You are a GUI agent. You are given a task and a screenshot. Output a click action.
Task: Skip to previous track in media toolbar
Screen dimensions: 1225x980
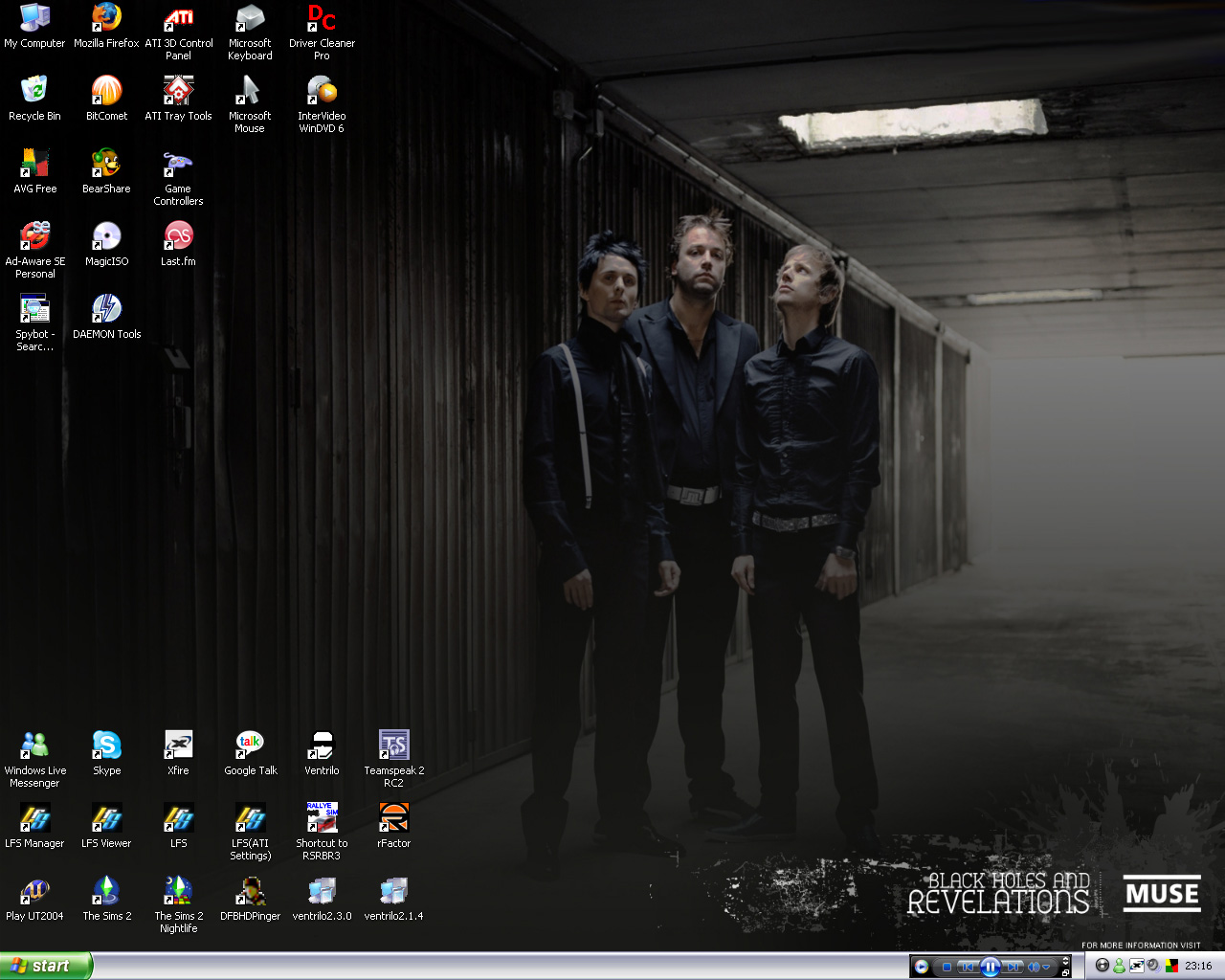pos(968,967)
